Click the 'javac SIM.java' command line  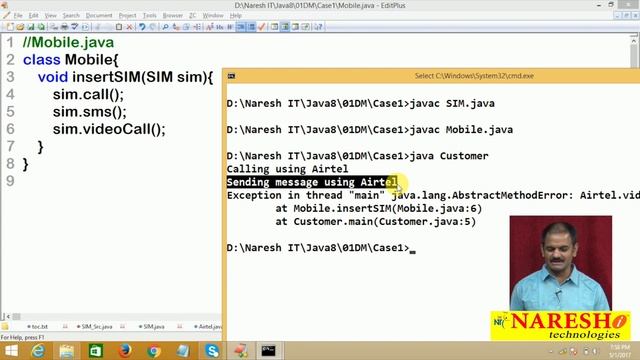click(x=360, y=103)
